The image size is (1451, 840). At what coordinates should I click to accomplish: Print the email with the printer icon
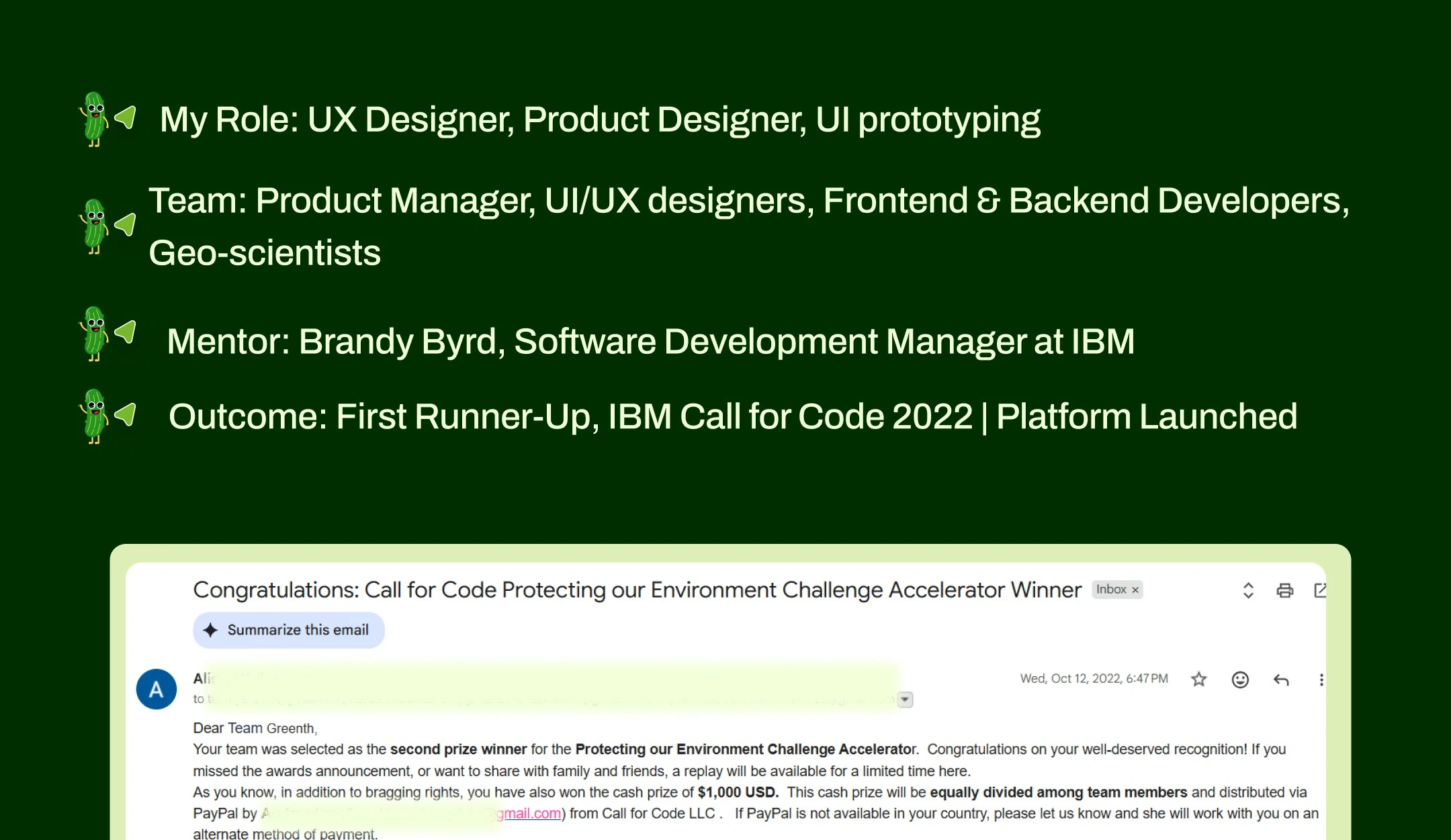coord(1284,590)
